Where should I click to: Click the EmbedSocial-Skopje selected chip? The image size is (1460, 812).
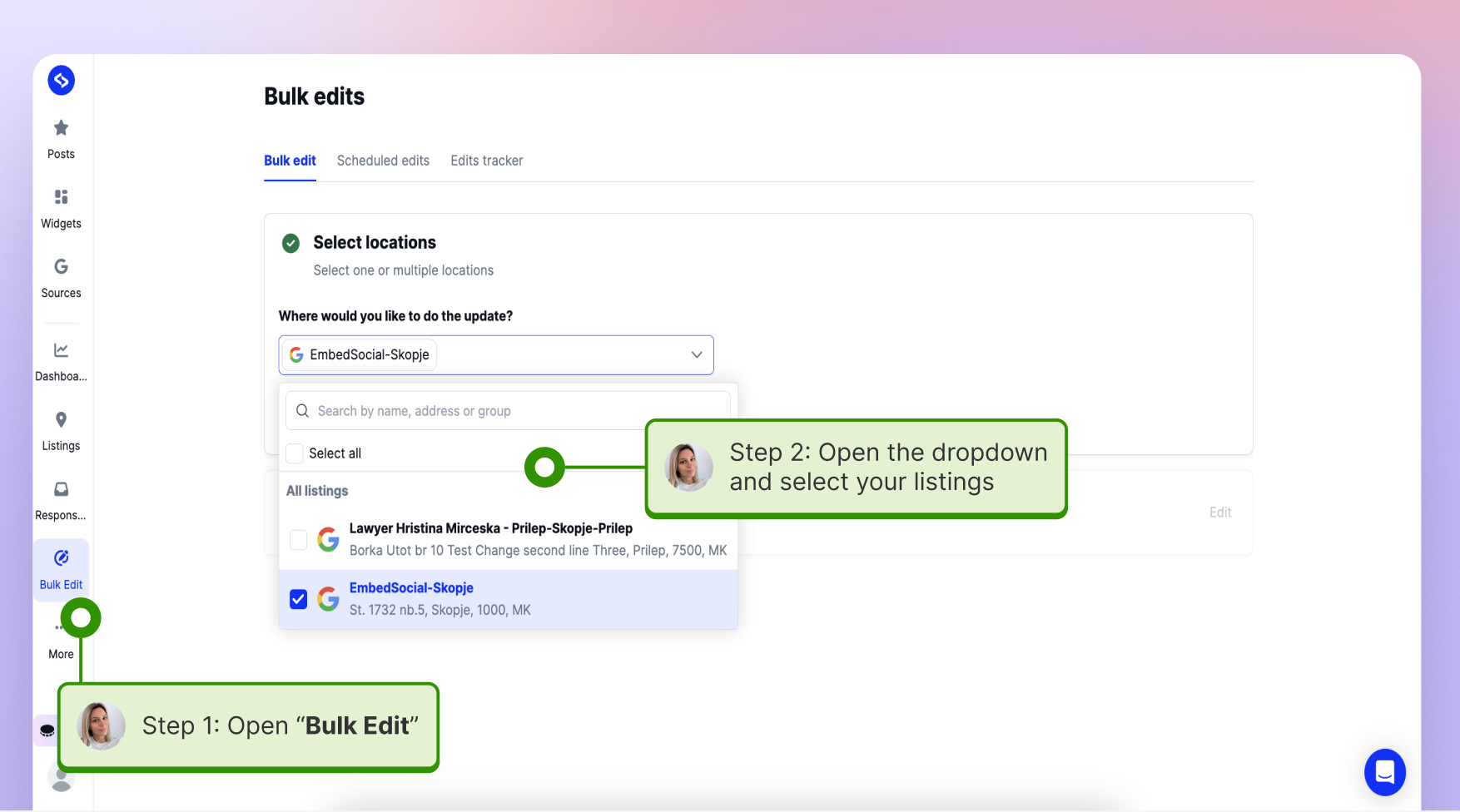pyautogui.click(x=360, y=355)
